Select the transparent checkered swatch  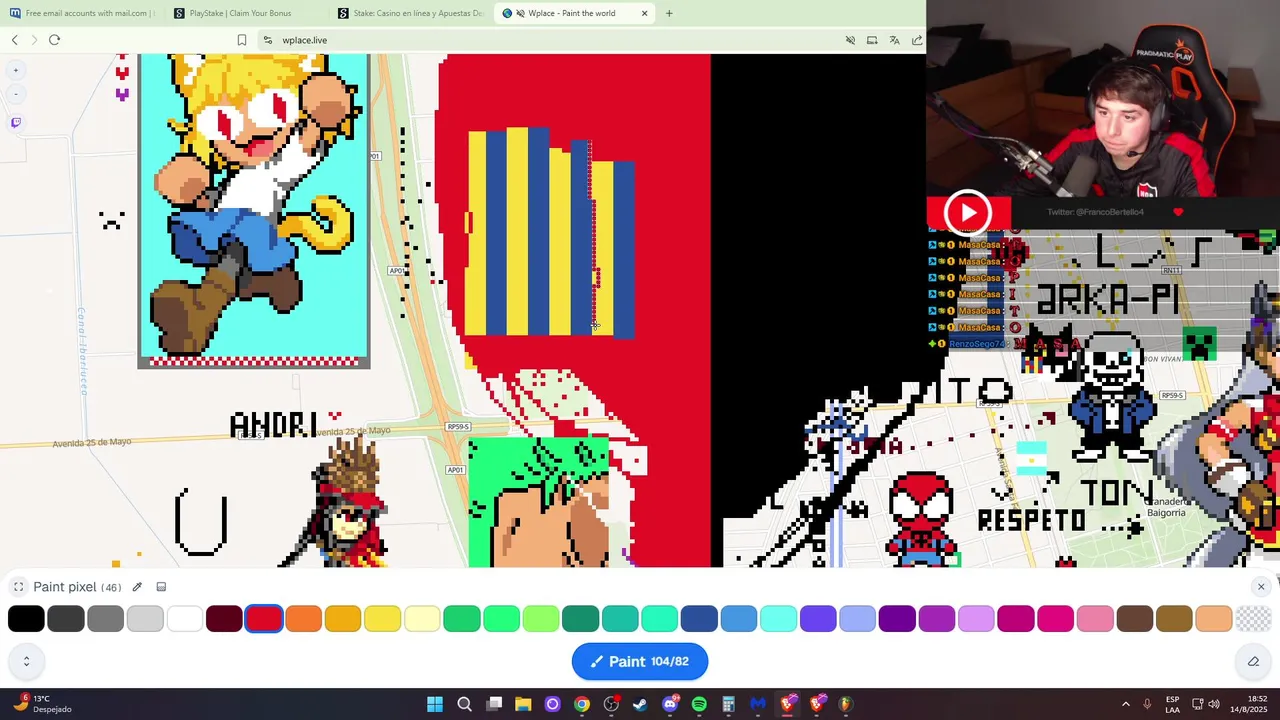(x=1253, y=619)
